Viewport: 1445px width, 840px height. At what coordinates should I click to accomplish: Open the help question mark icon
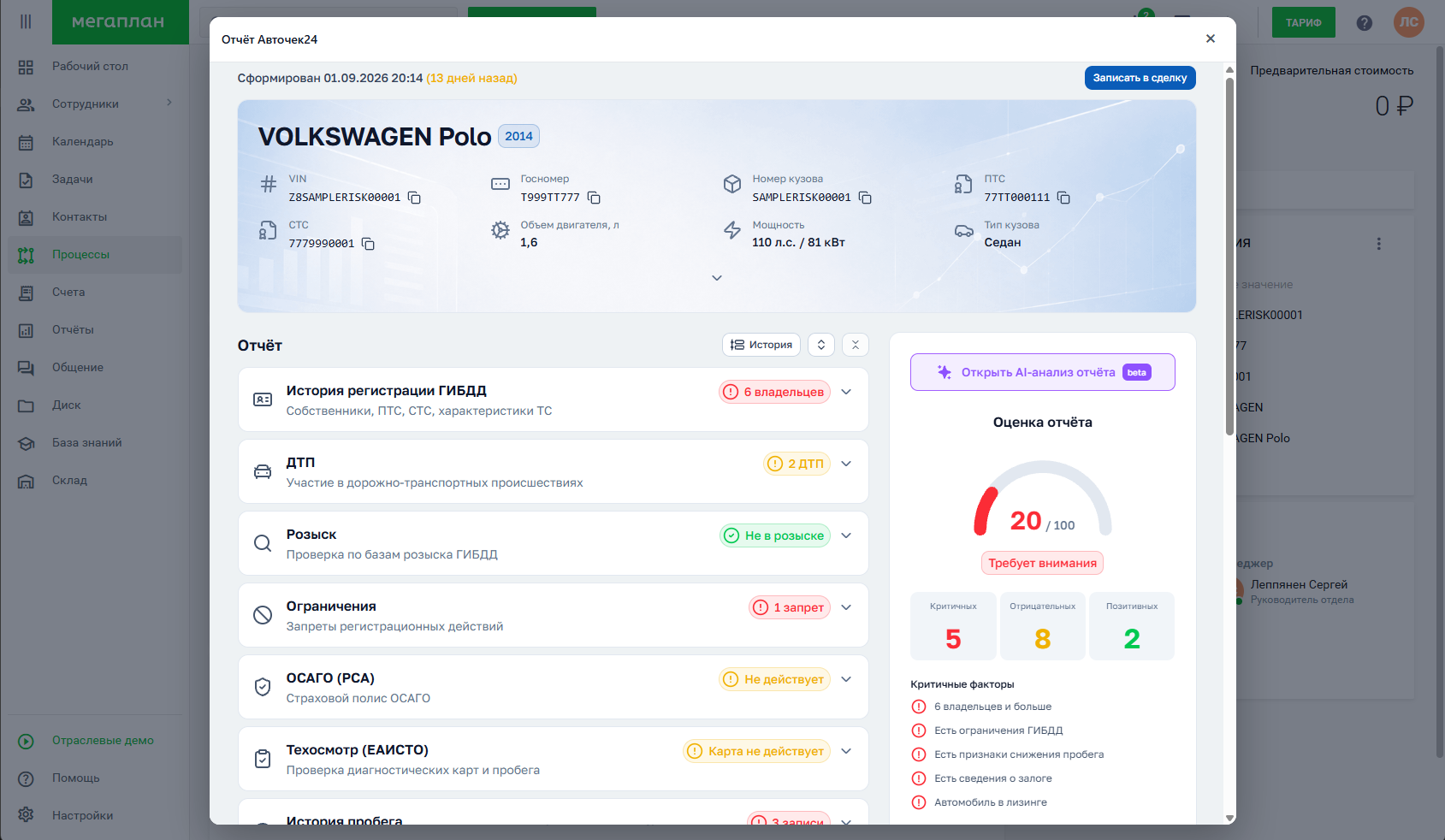1365,23
